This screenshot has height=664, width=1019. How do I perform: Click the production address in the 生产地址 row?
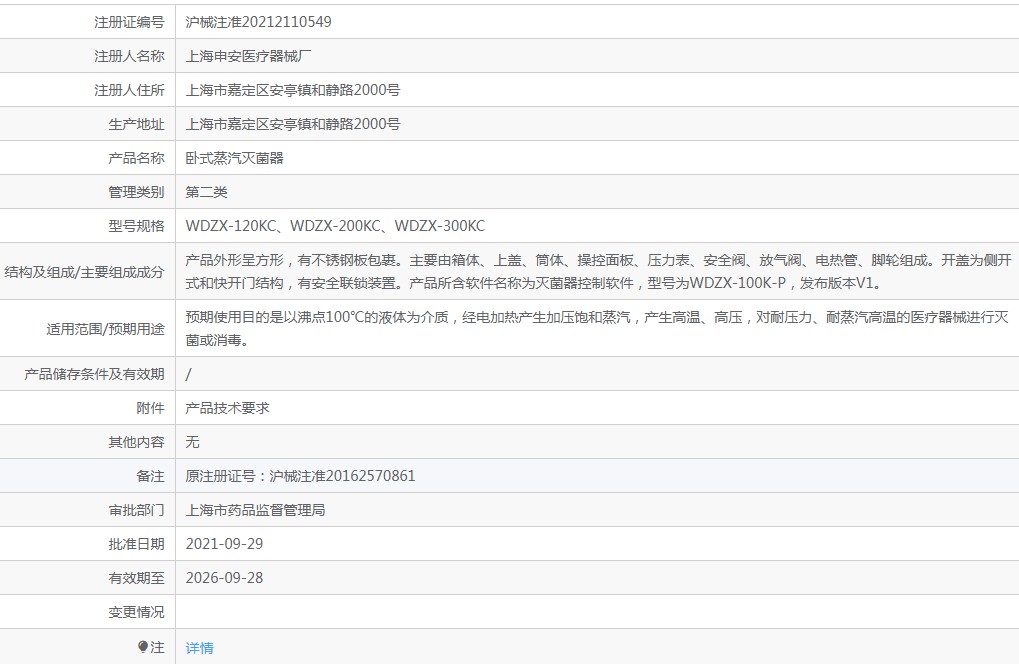point(292,124)
